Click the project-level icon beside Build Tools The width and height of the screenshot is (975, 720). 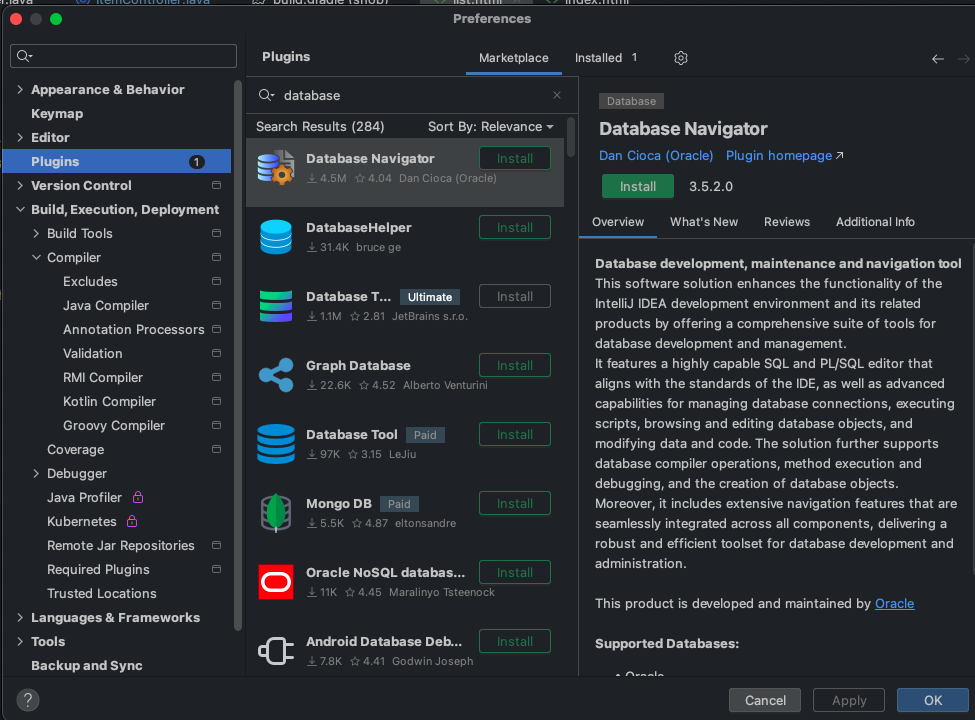(x=216, y=233)
